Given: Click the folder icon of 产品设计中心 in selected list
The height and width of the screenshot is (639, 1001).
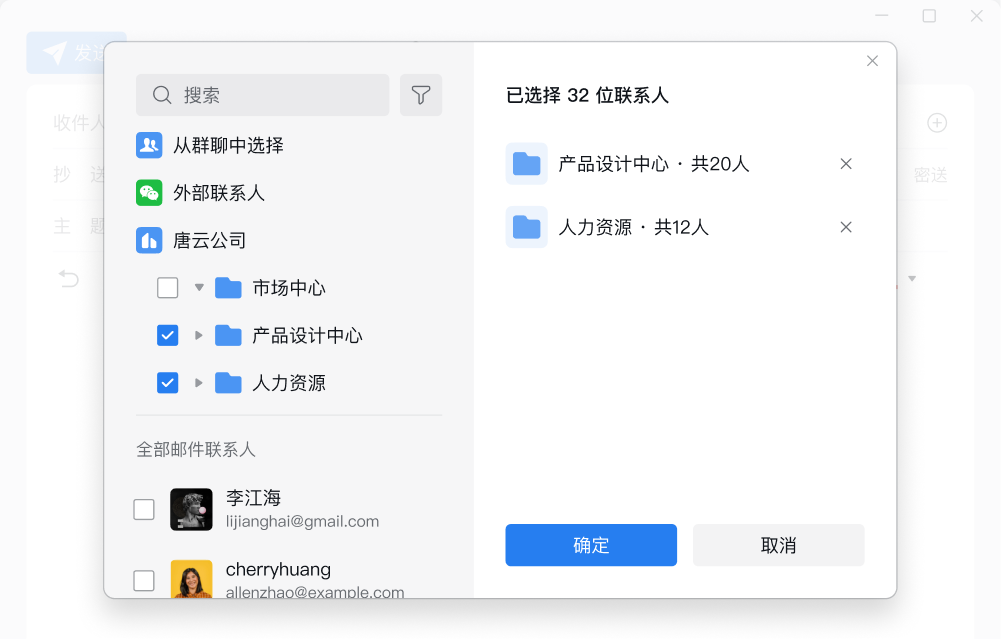Looking at the screenshot, I should pyautogui.click(x=526, y=163).
